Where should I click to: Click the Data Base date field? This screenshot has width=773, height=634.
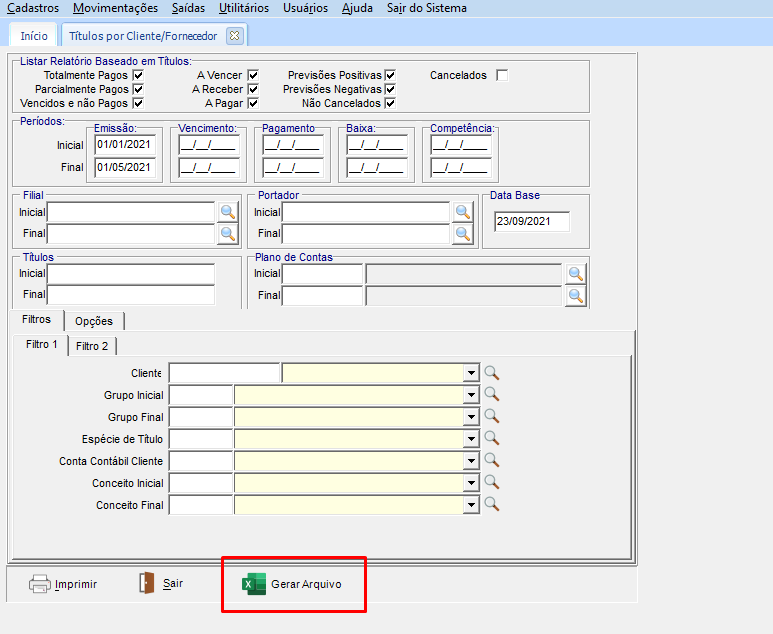[531, 222]
